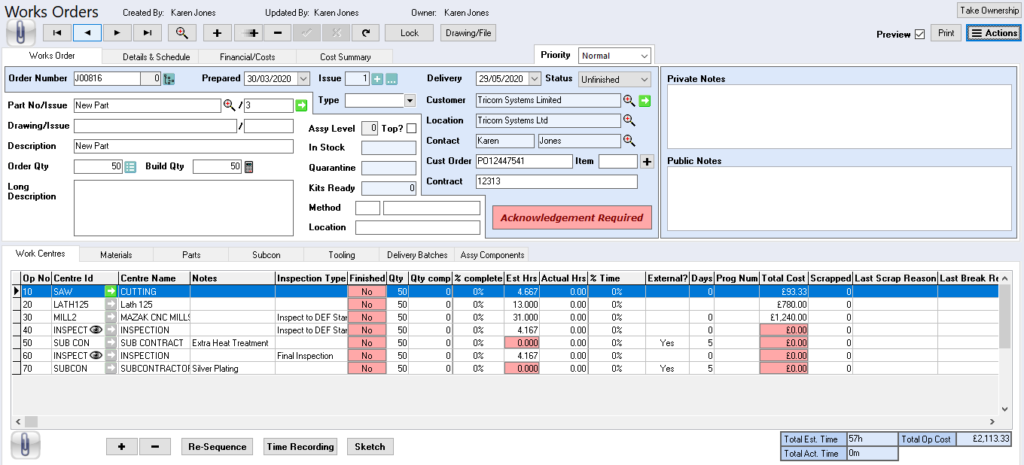Viewport: 1024px width, 465px height.
Task: Toggle Finished status for the SAW operation
Action: [367, 291]
